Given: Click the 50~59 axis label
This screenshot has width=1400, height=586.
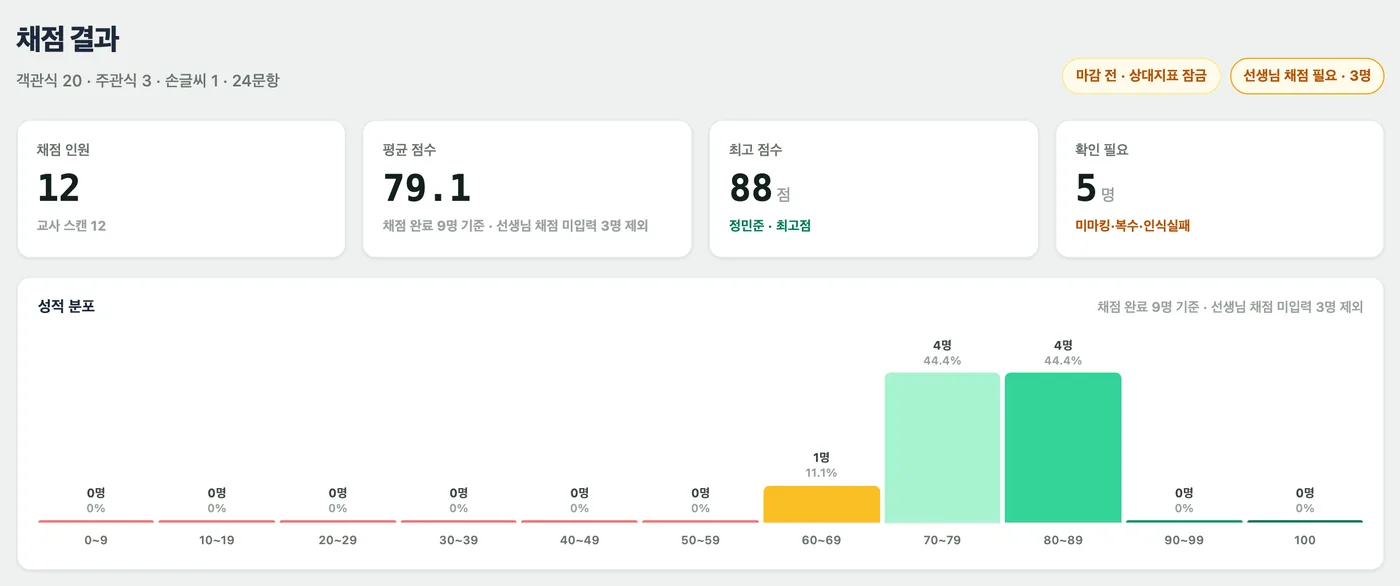Looking at the screenshot, I should 700,540.
